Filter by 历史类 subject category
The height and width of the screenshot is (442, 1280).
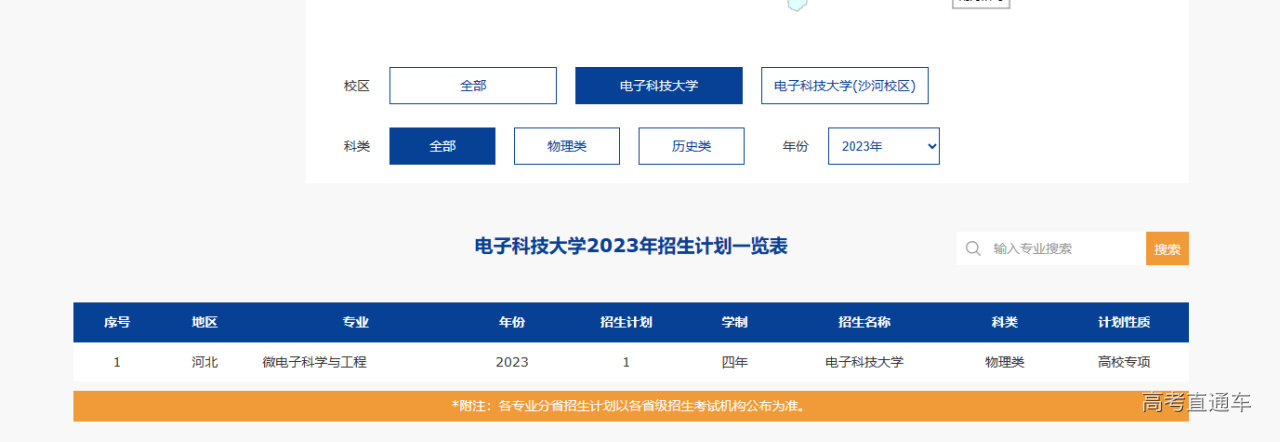pos(692,146)
